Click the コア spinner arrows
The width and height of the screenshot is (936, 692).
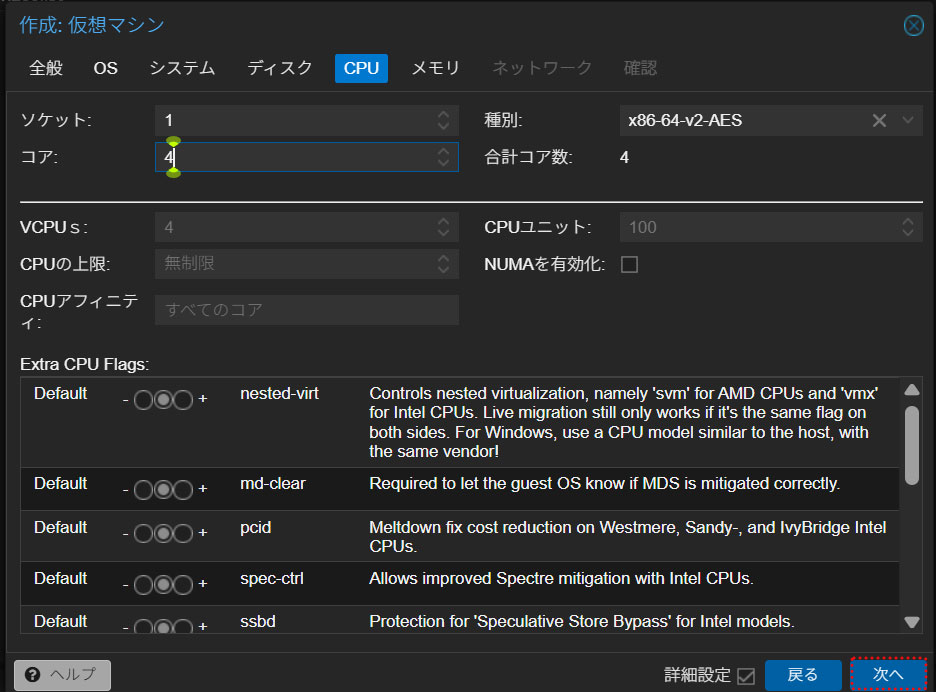(x=443, y=157)
